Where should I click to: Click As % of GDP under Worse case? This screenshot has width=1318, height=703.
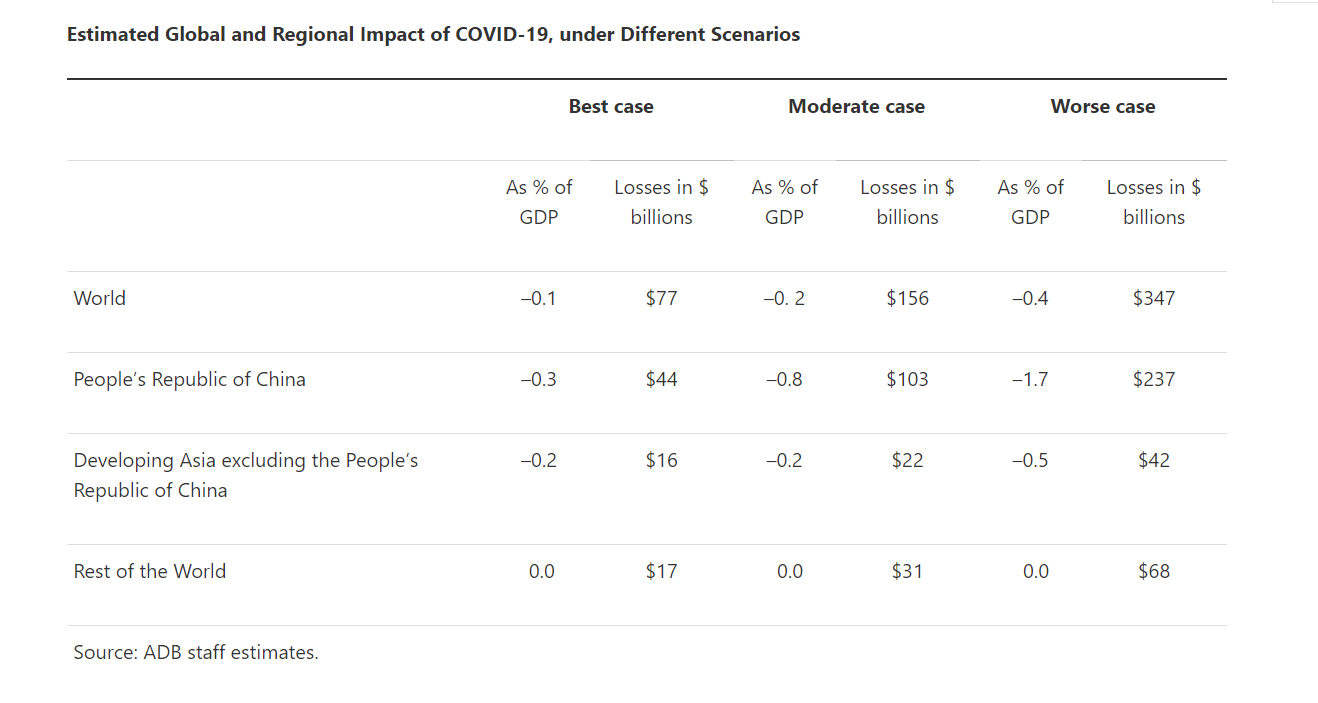(x=1030, y=202)
